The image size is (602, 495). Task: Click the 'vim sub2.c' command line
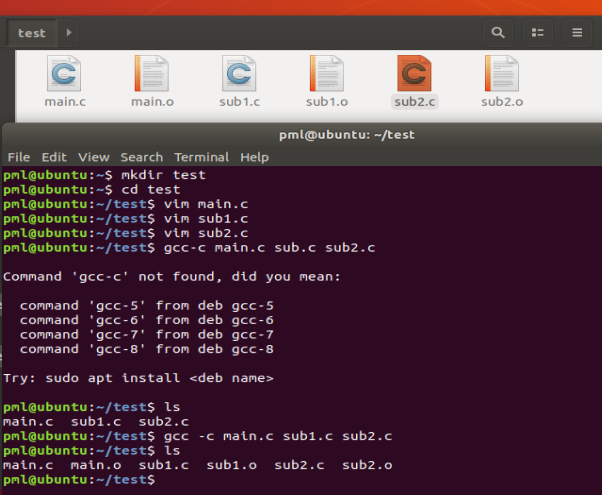pos(126,233)
